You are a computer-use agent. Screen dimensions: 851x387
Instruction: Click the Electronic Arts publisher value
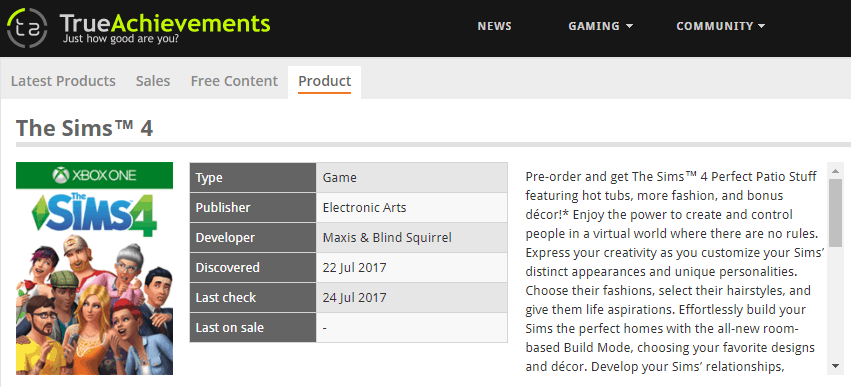[x=364, y=208]
